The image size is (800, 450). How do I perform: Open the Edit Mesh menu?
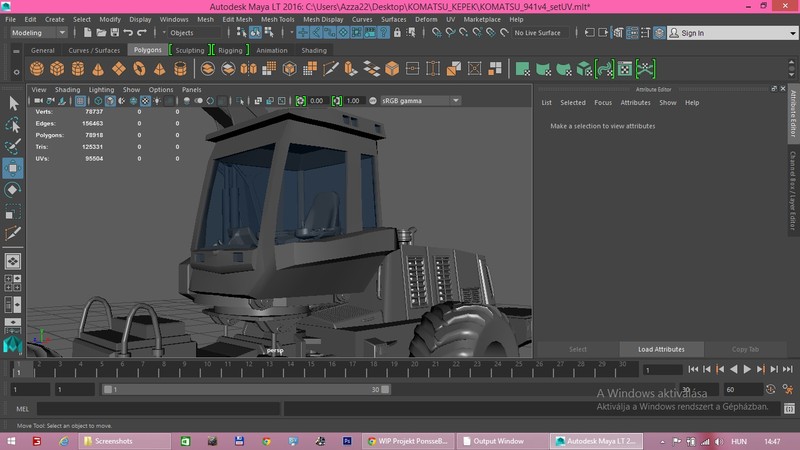click(237, 19)
